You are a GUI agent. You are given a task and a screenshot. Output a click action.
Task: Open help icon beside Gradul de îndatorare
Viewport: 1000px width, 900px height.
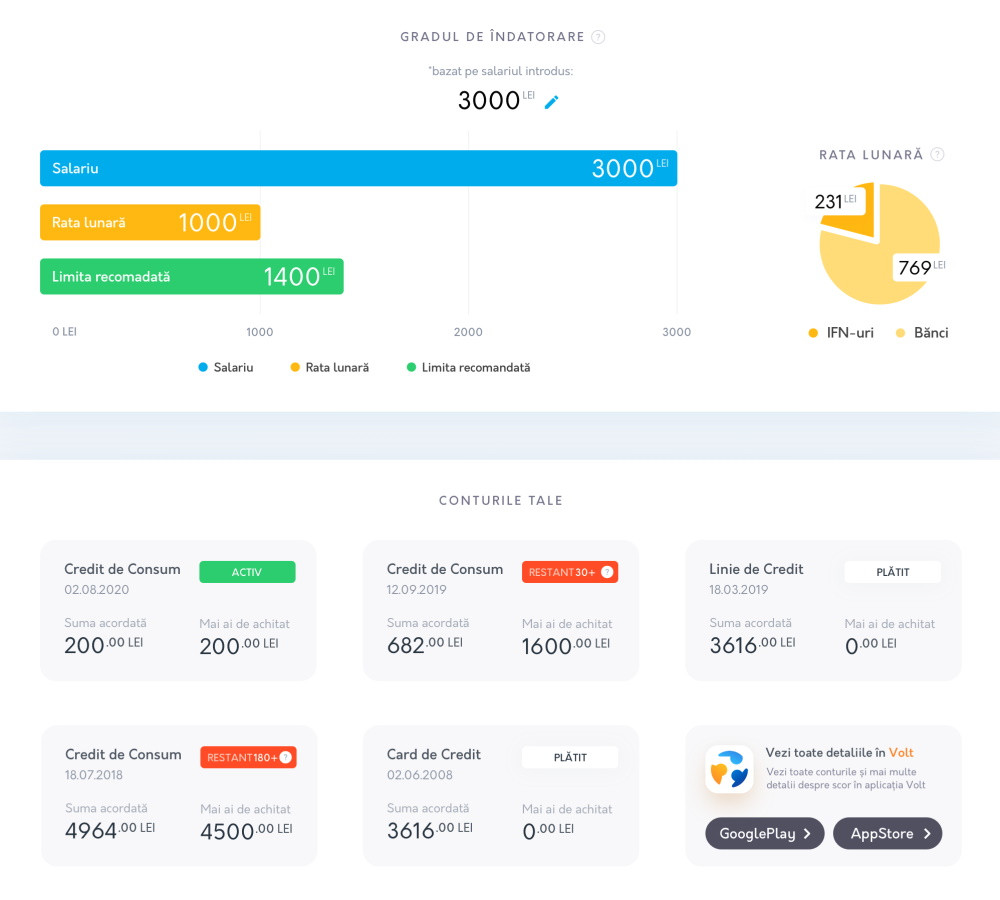pyautogui.click(x=598, y=37)
